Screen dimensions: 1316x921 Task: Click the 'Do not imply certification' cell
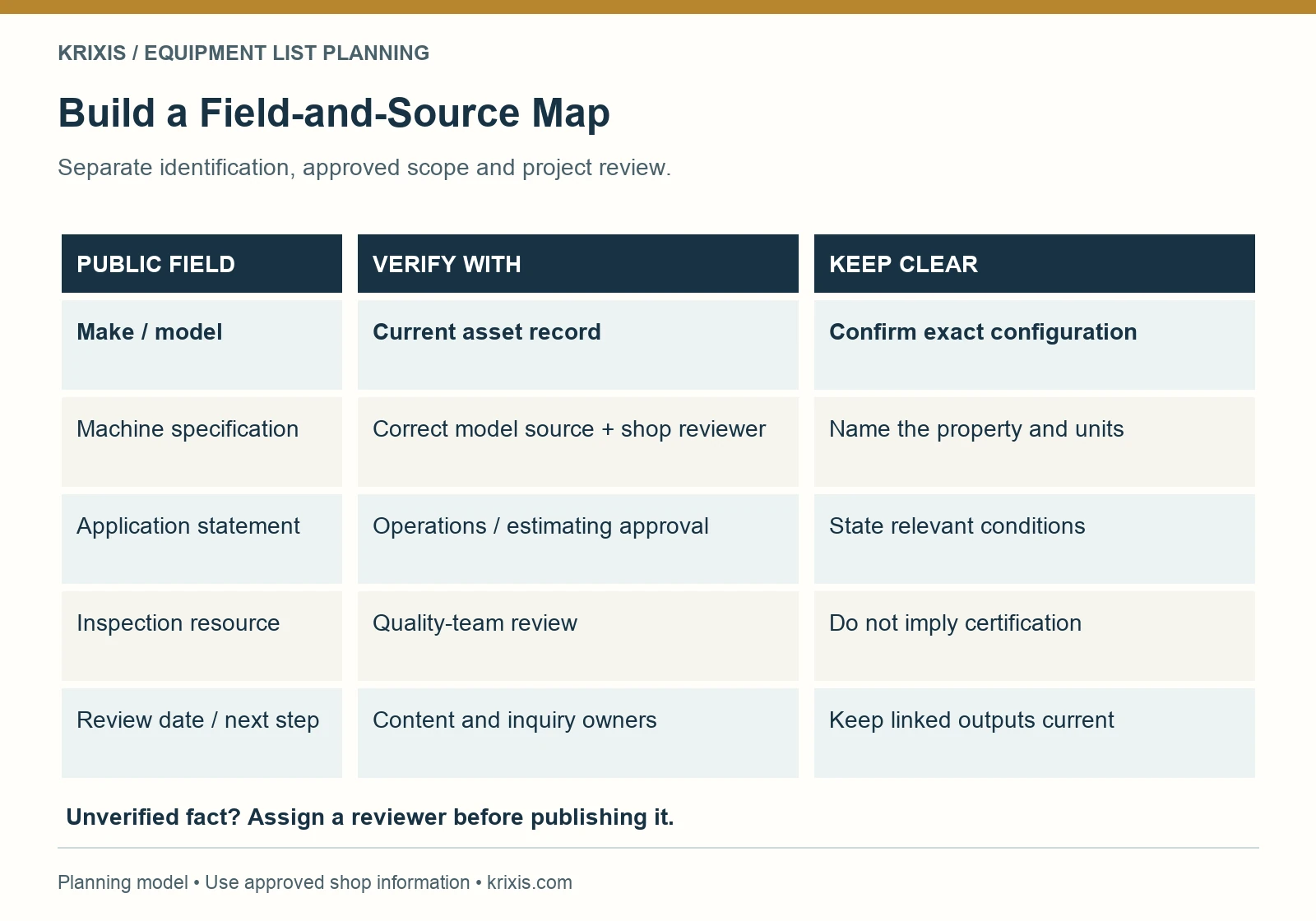point(1035,636)
